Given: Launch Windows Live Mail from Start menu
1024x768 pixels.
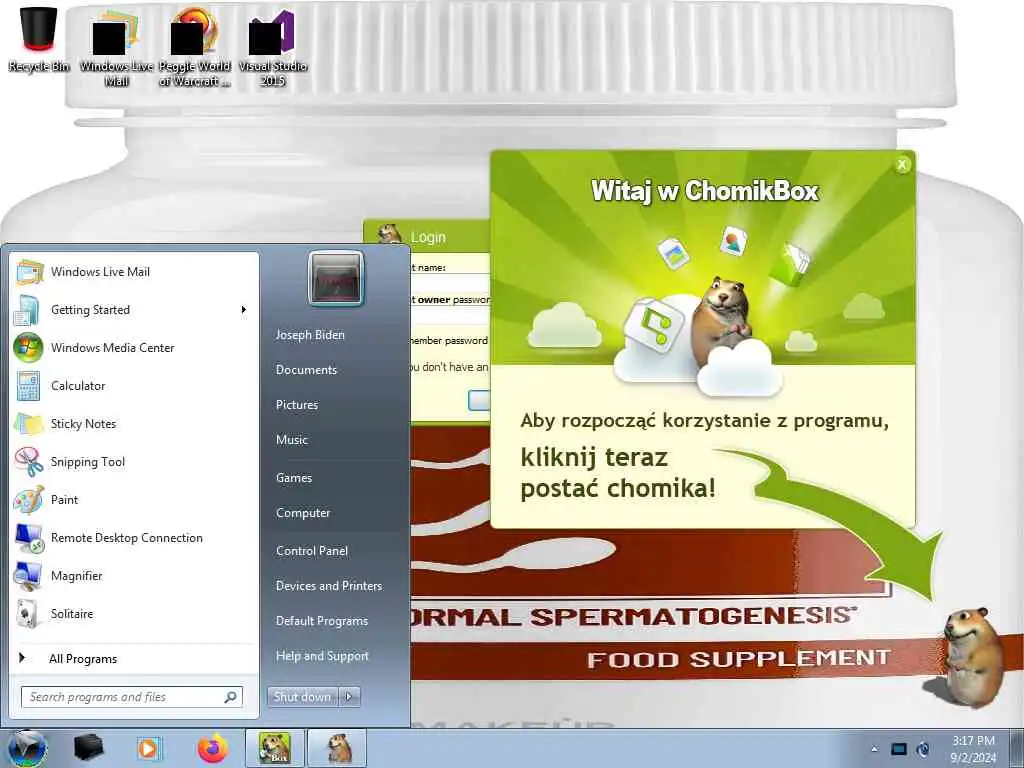Looking at the screenshot, I should (135, 272).
